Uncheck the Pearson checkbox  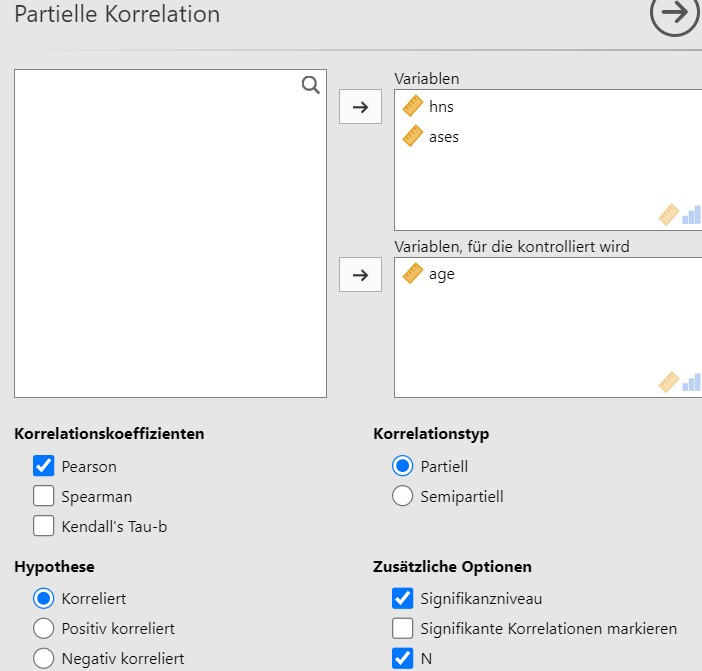click(x=43, y=466)
